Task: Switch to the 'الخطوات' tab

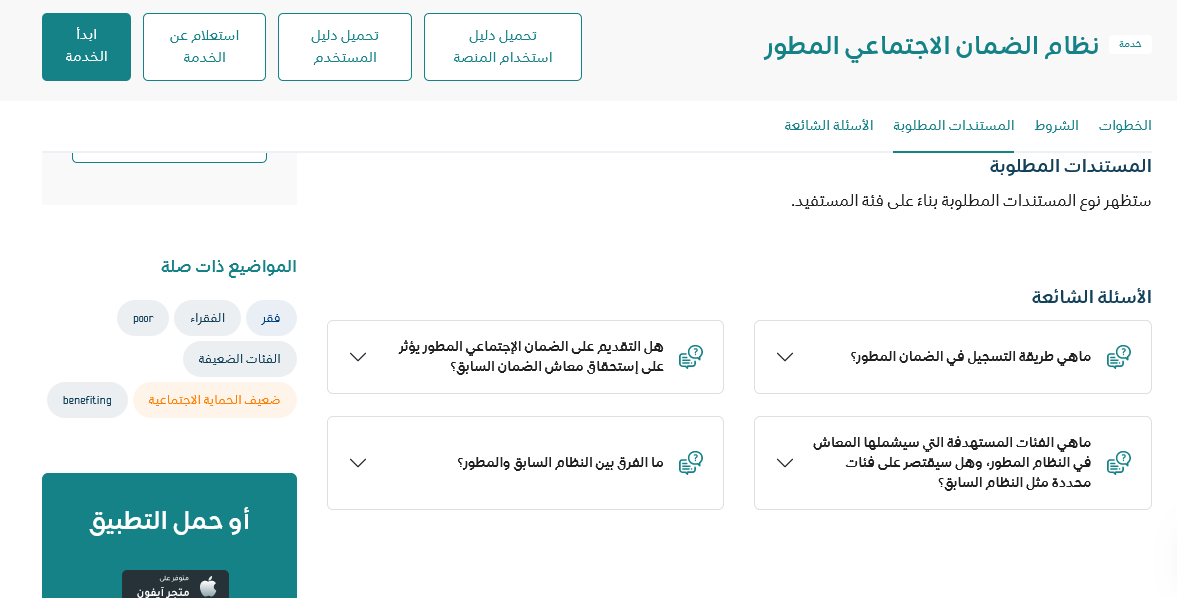Action: coord(1125,126)
